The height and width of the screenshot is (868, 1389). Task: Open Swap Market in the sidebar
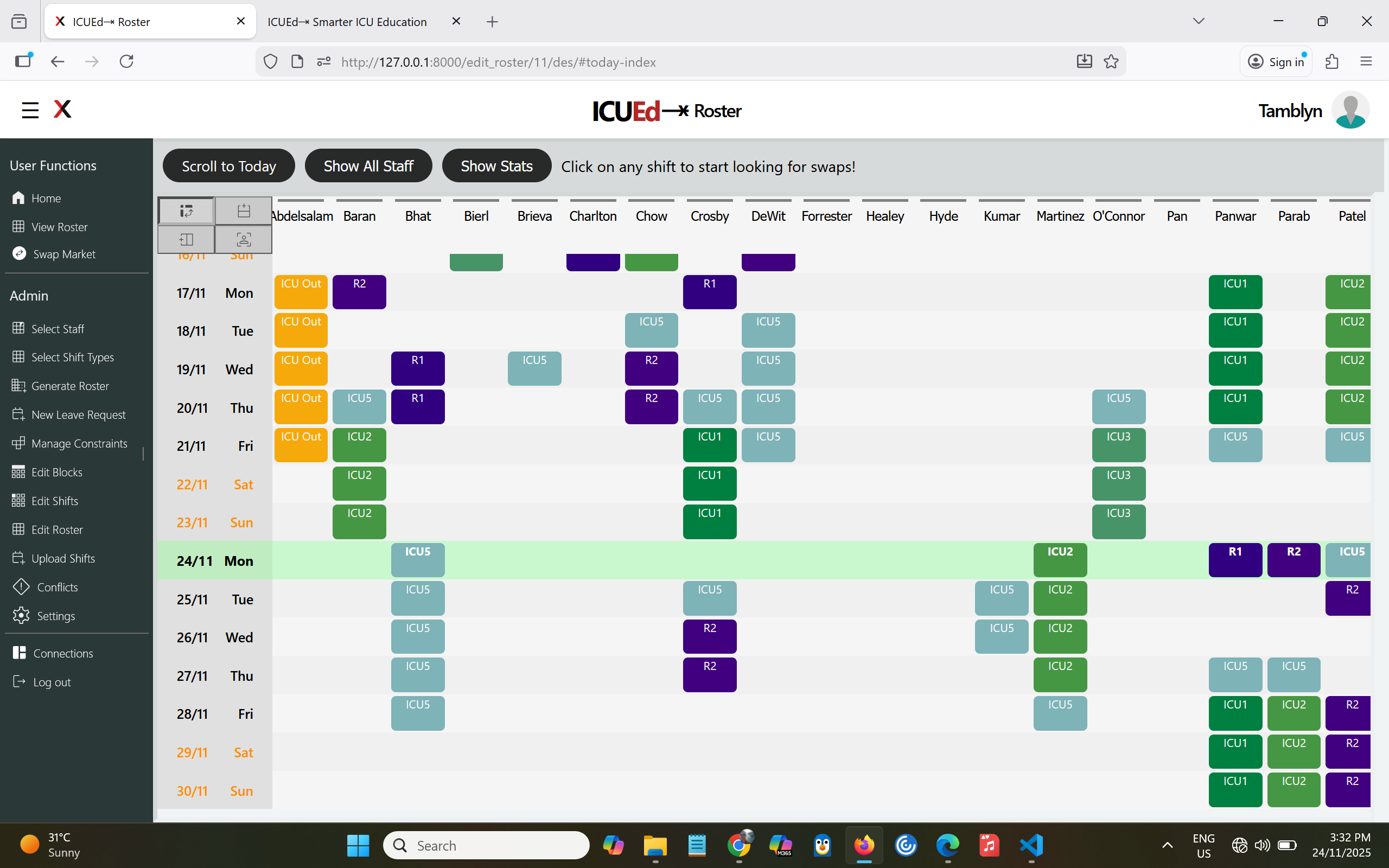pos(63,254)
